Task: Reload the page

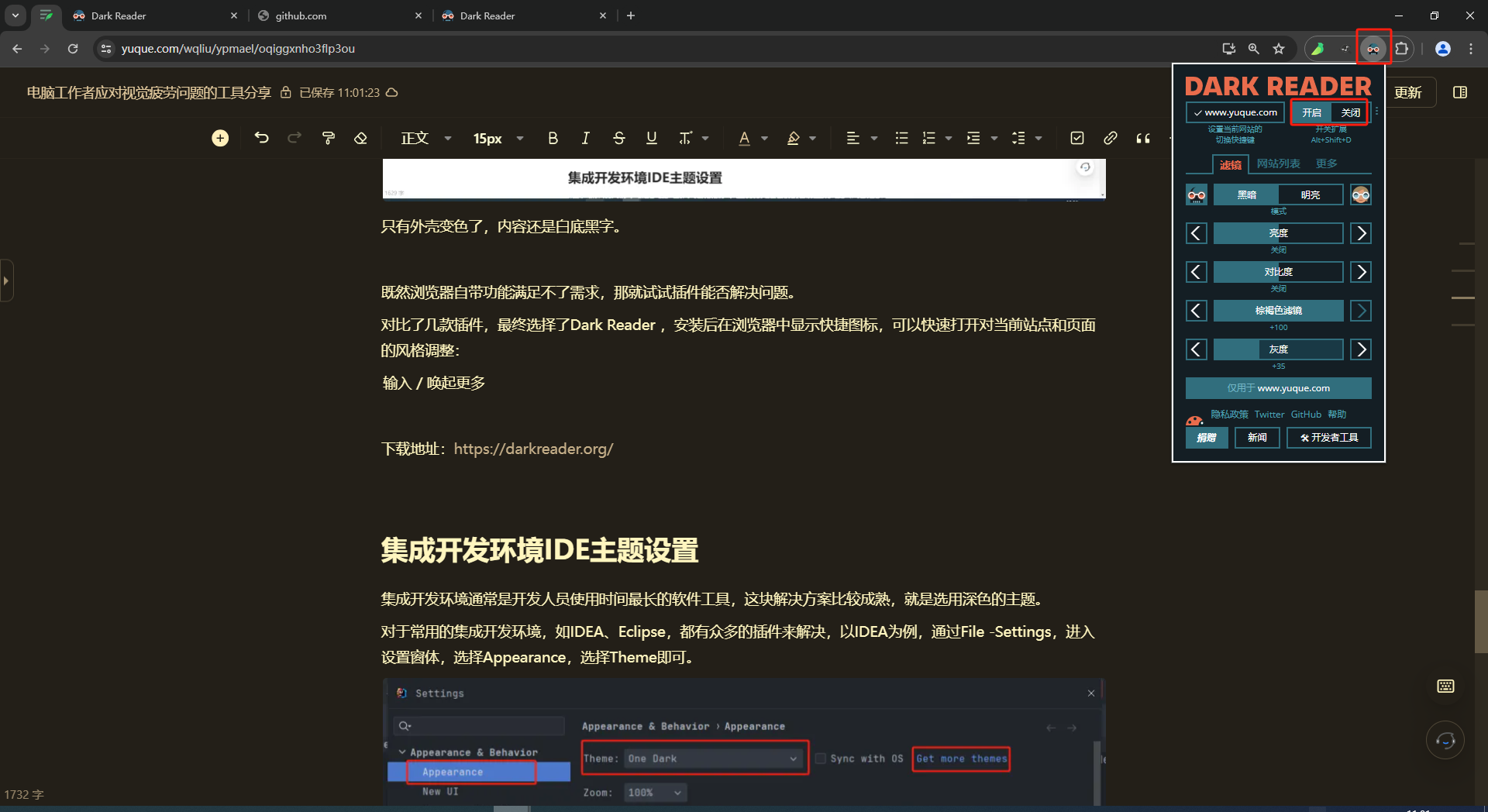Action: coord(73,49)
